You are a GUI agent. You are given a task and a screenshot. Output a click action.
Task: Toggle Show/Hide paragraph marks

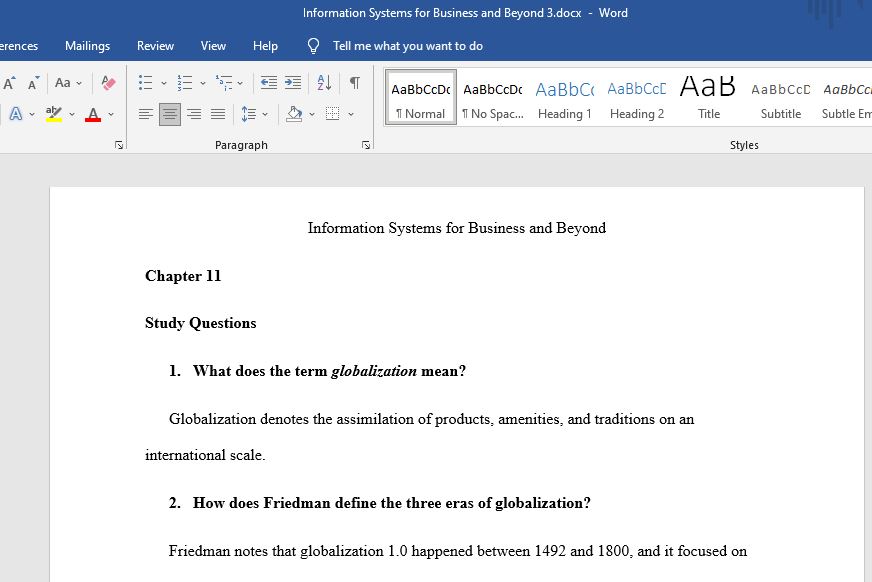tap(354, 83)
